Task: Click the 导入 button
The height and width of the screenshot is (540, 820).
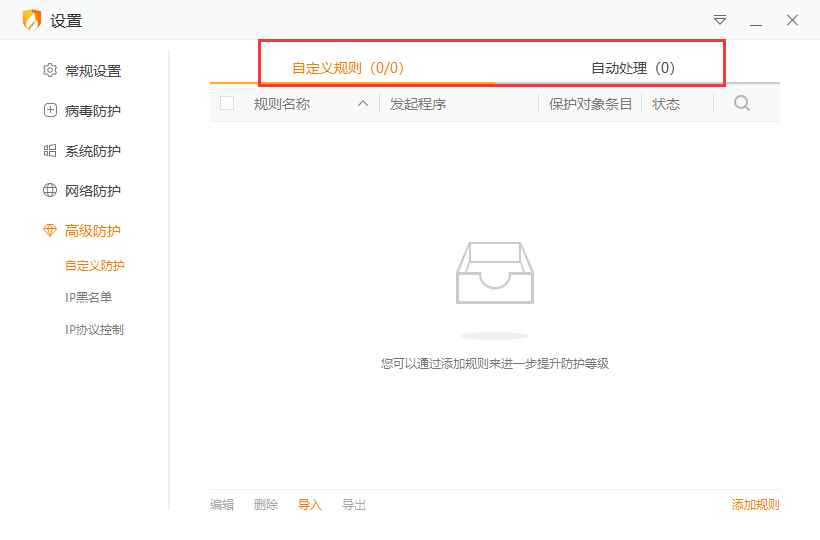Action: tap(310, 505)
